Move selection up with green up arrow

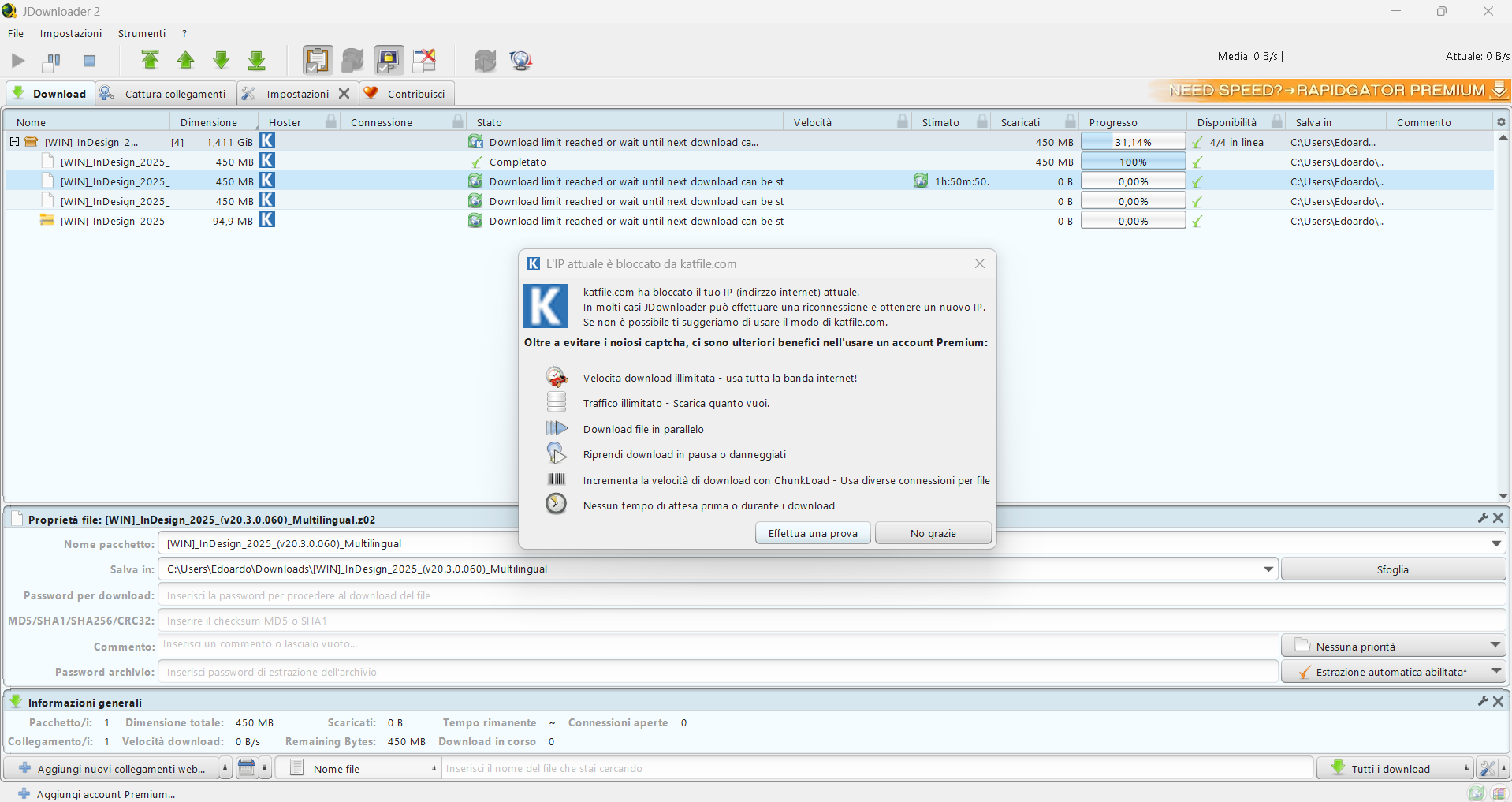coord(186,60)
